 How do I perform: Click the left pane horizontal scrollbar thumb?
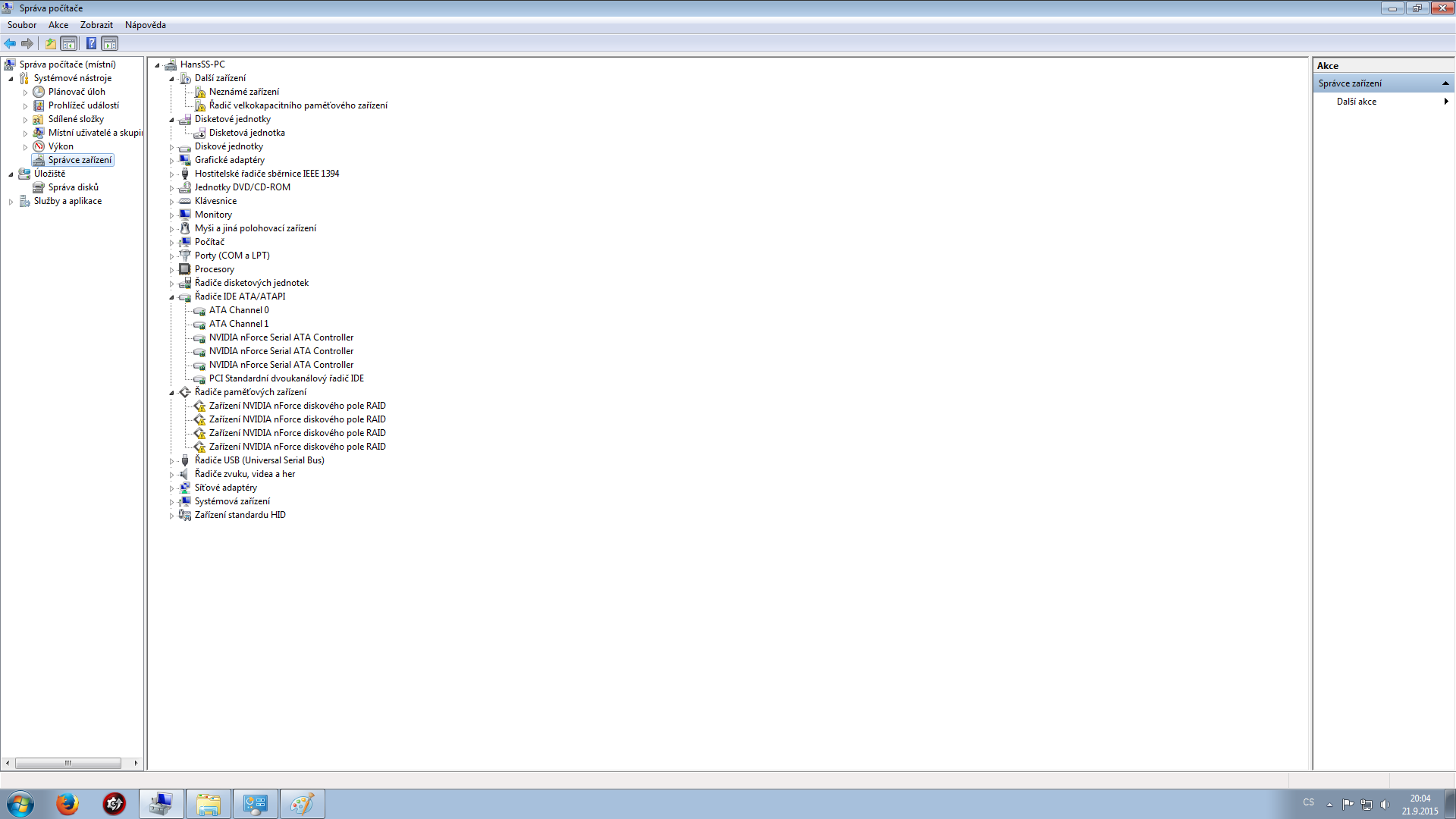[x=67, y=763]
